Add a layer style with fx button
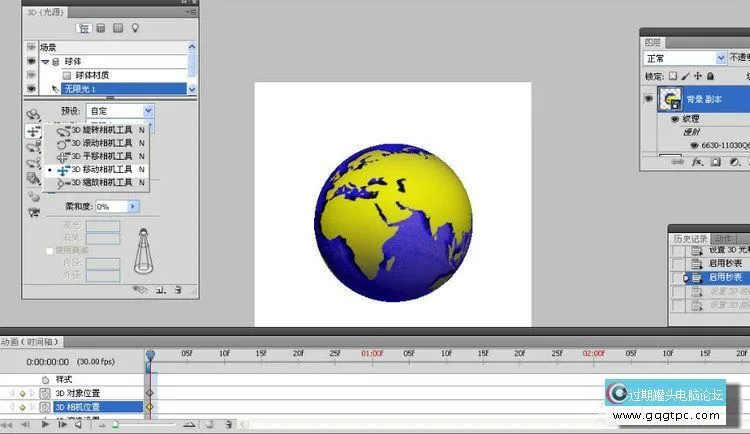The height and width of the screenshot is (434, 750). (697, 162)
